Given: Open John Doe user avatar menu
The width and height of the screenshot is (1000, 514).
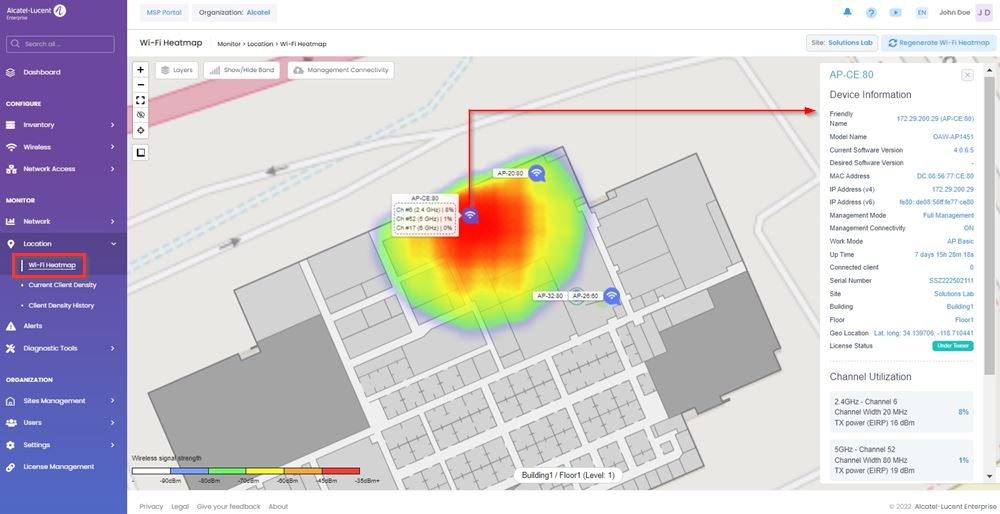Looking at the screenshot, I should click(983, 12).
